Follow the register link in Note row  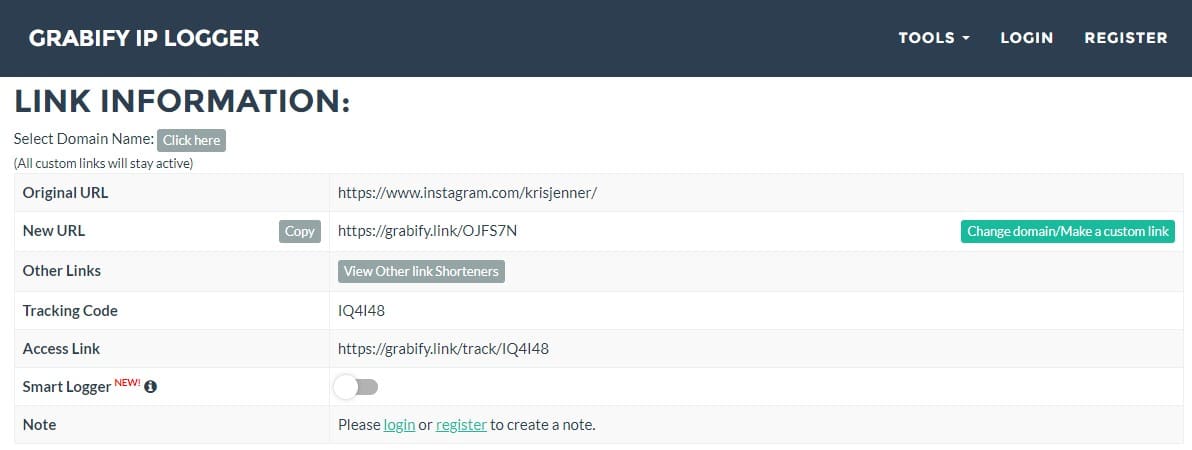[x=461, y=425]
